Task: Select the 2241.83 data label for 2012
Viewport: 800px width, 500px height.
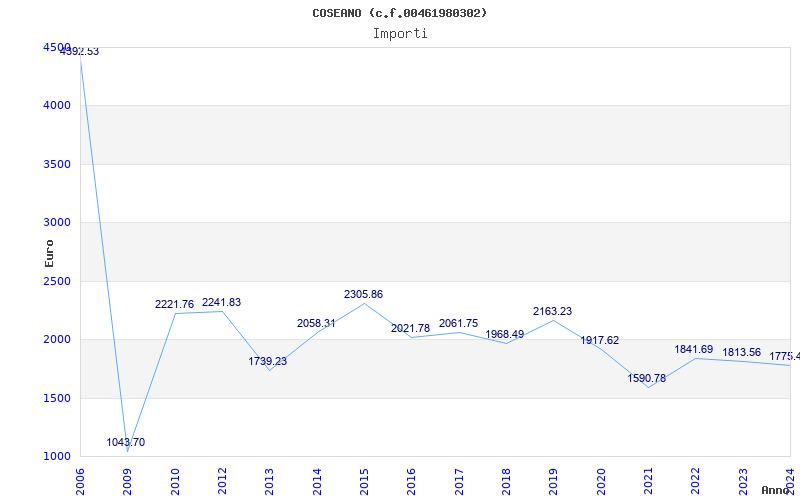Action: point(221,303)
